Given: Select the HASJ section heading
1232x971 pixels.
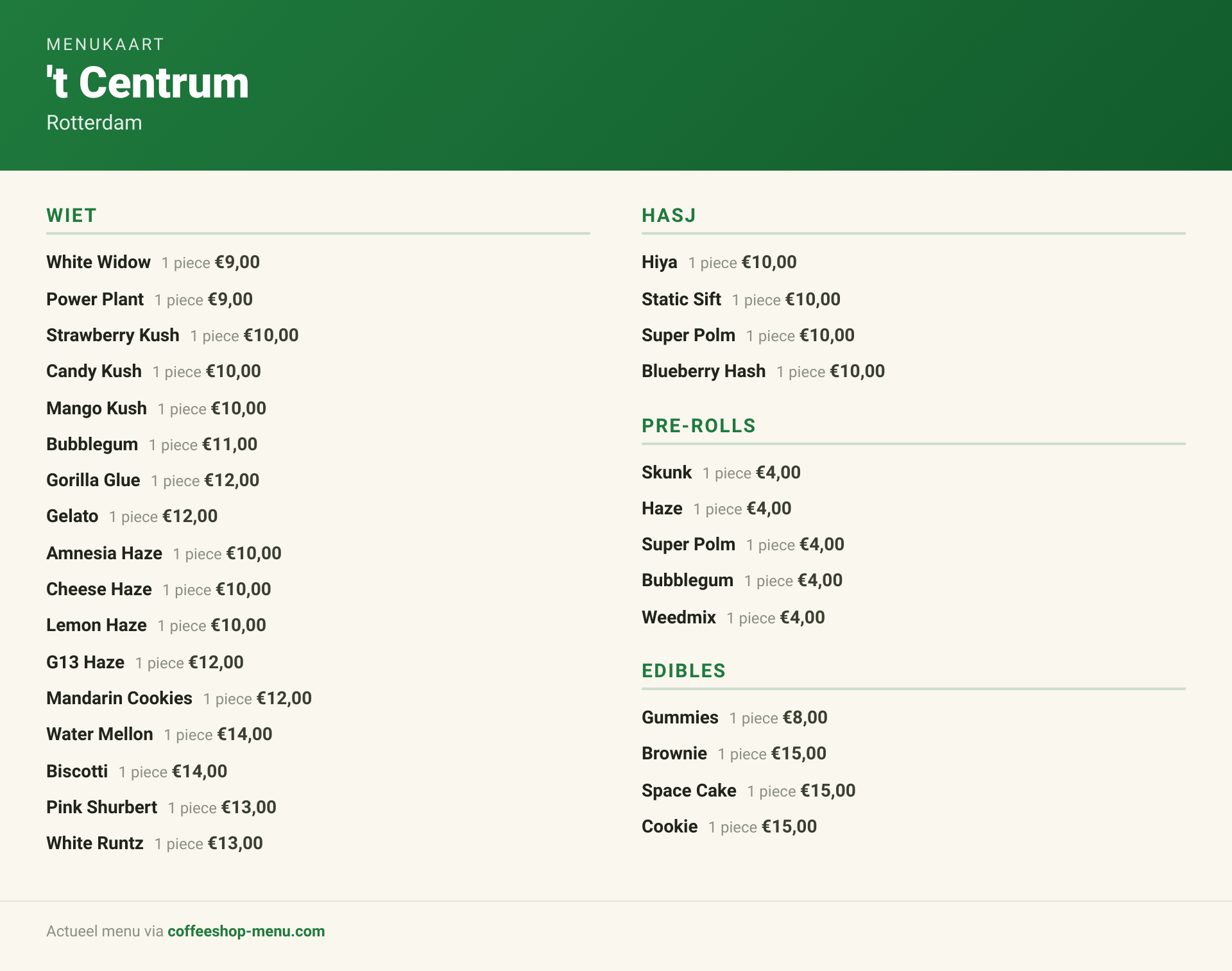Looking at the screenshot, I should (x=669, y=215).
